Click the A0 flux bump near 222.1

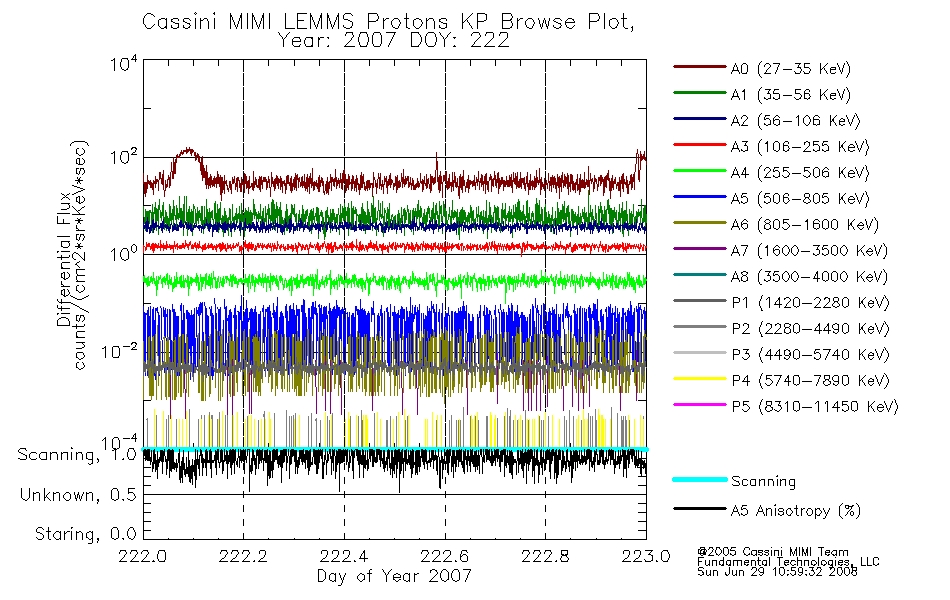(x=188, y=159)
